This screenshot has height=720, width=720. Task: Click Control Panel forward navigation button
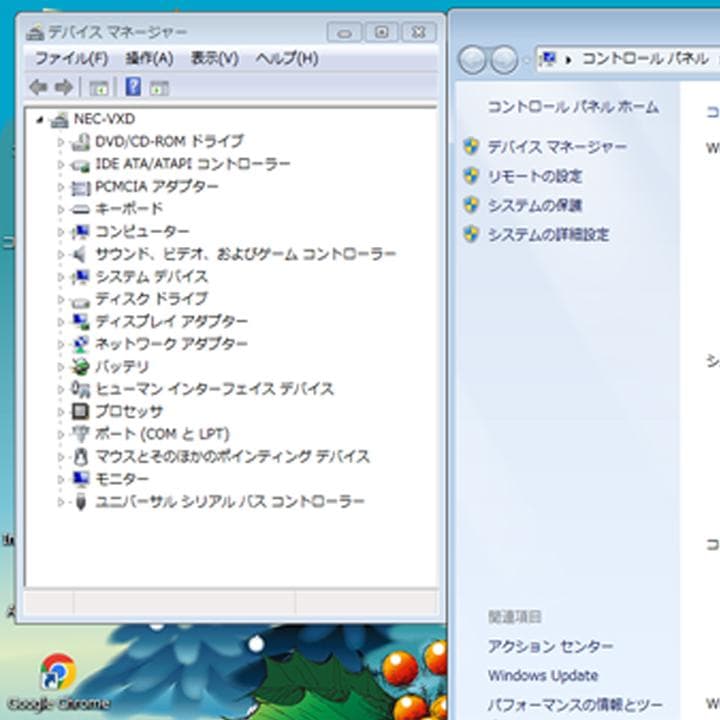click(x=504, y=60)
